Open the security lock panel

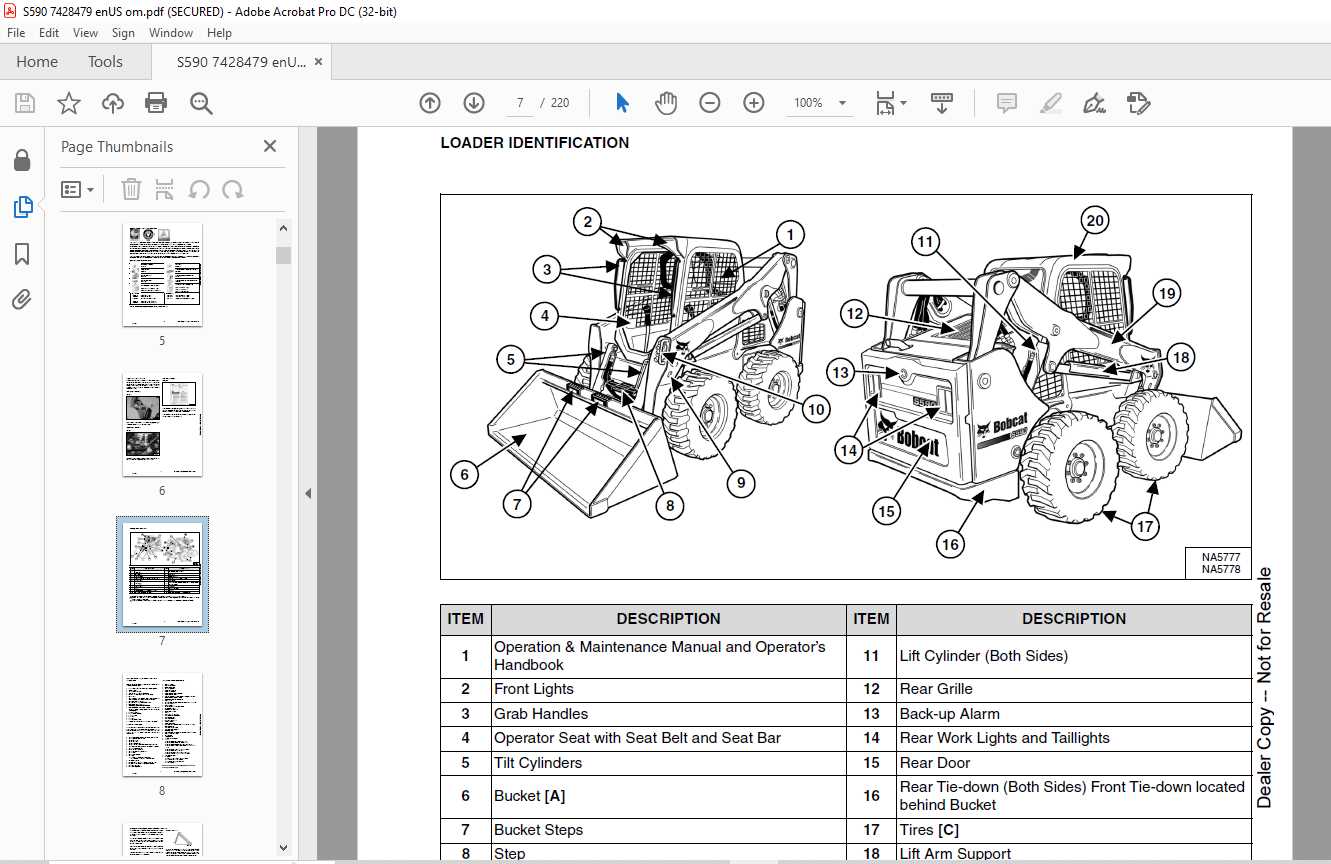[x=22, y=160]
